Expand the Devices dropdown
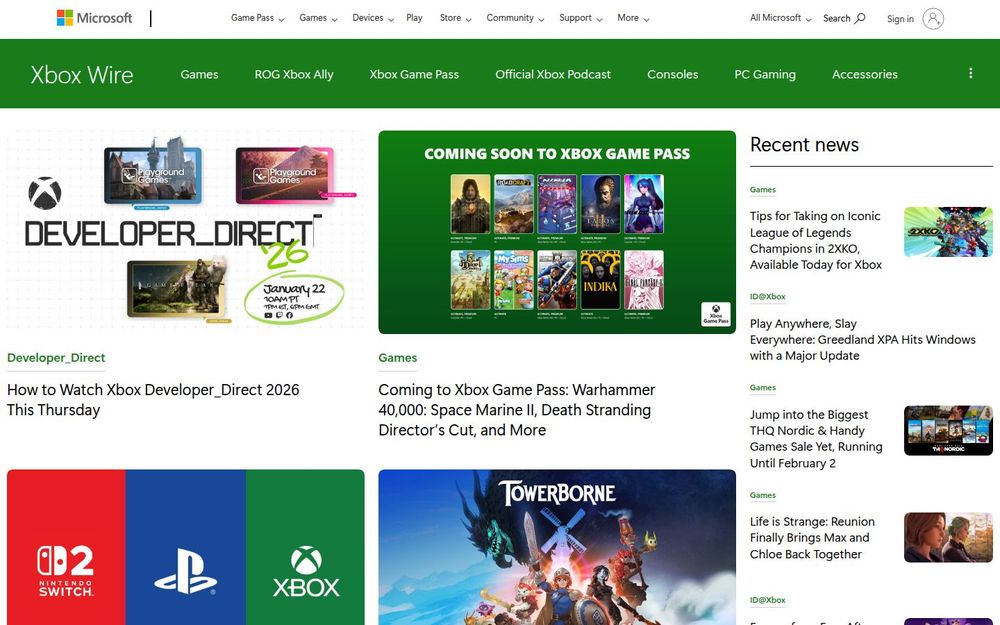1000x625 pixels. [x=373, y=18]
